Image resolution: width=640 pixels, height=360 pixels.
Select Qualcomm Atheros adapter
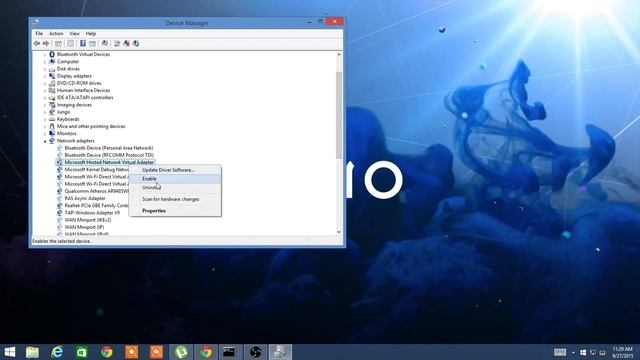[96, 191]
